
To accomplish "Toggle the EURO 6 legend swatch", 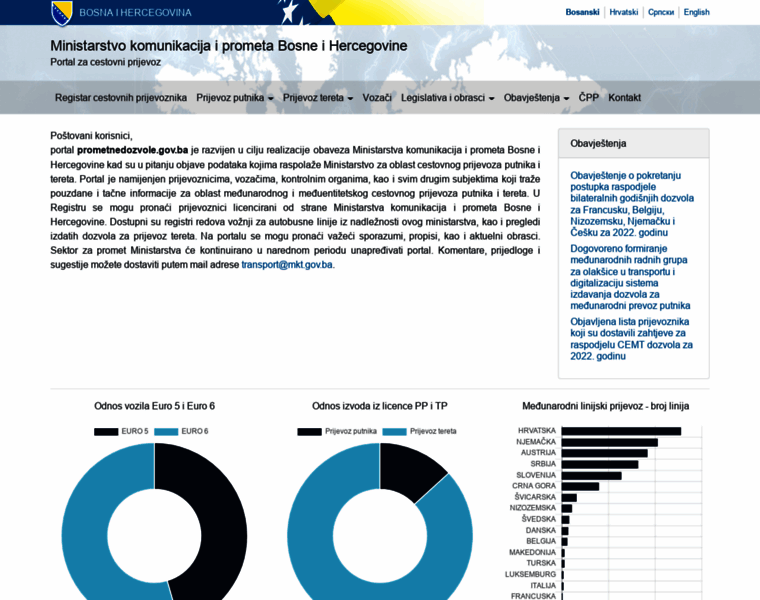I will (x=166, y=431).
